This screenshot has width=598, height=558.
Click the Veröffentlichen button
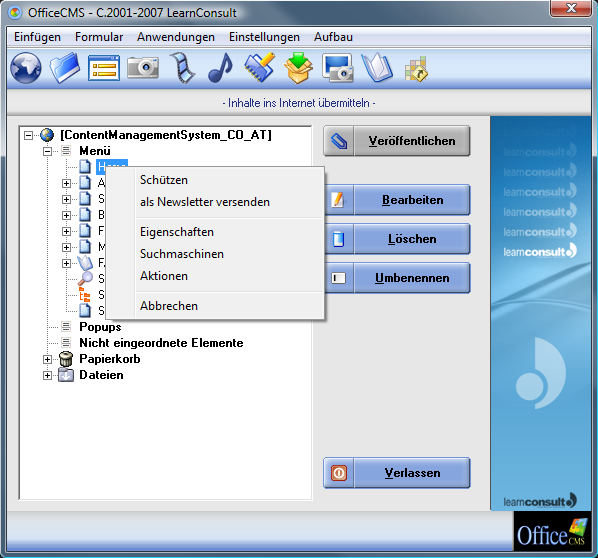[397, 141]
